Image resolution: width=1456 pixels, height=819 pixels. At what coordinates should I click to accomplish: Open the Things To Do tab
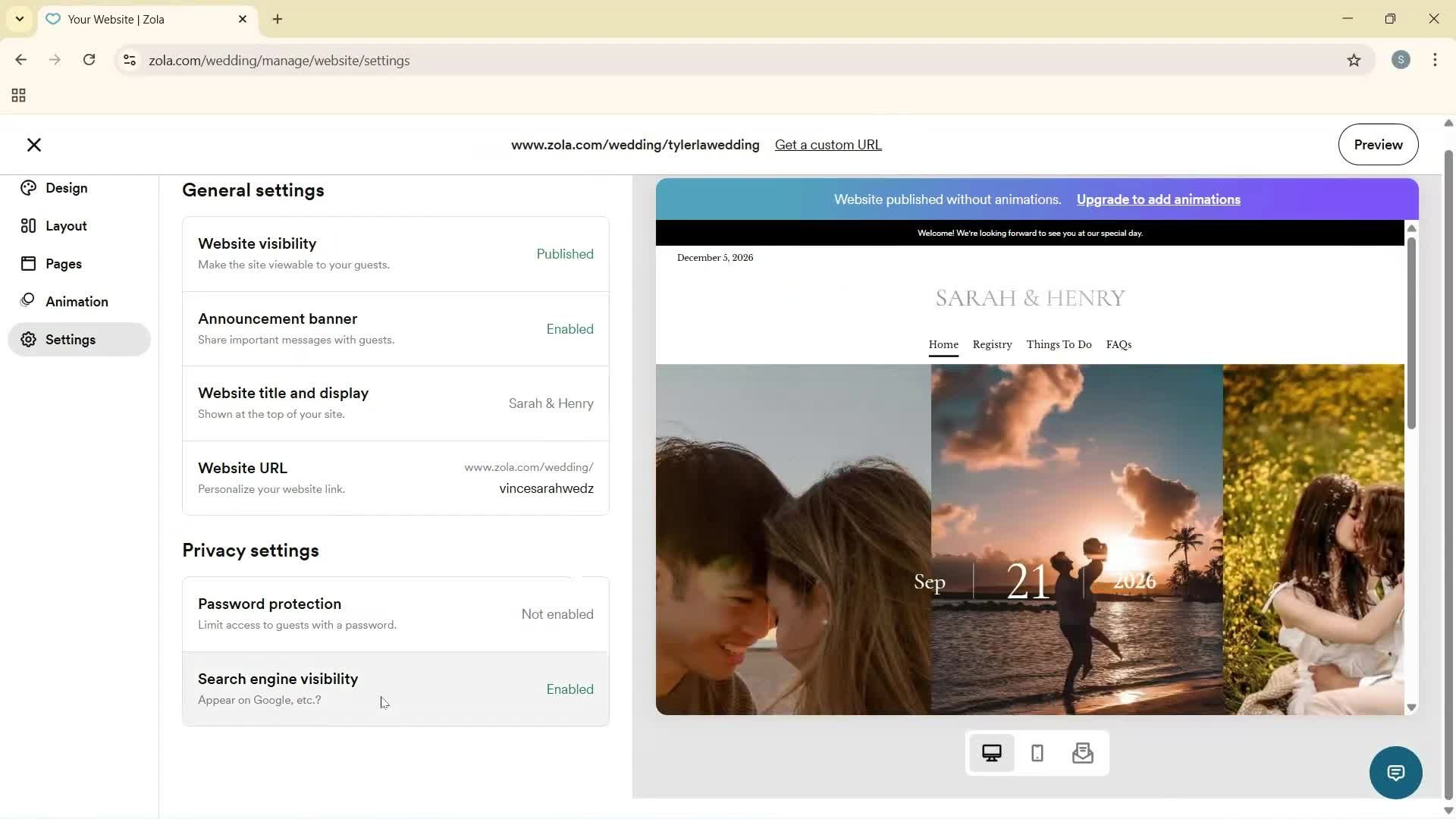1059,345
